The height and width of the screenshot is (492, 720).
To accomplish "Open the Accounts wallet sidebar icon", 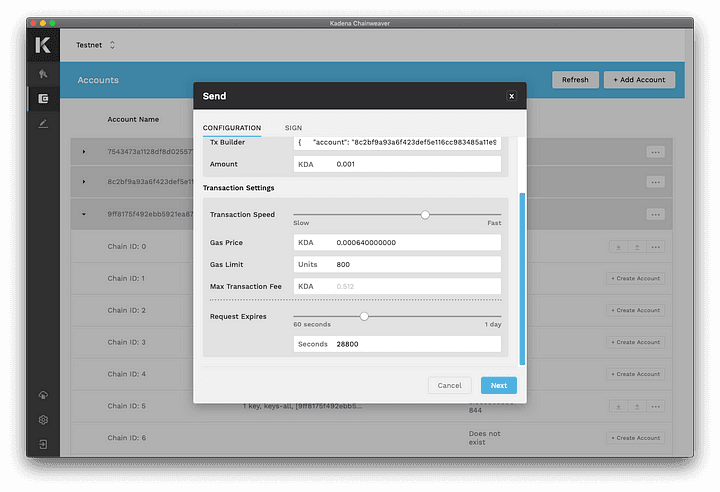I will point(43,98).
